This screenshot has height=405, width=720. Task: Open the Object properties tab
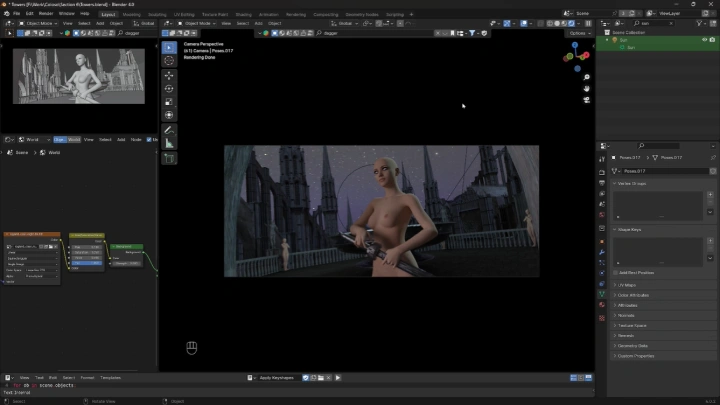click(602, 242)
